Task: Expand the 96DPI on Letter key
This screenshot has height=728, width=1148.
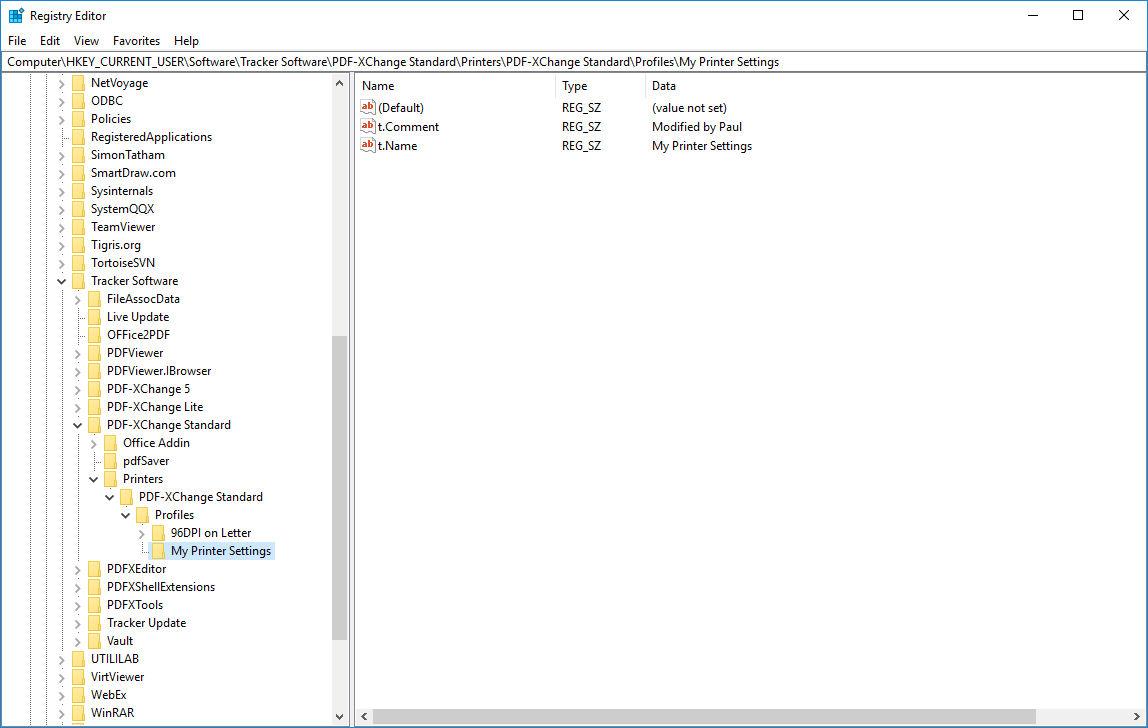Action: tap(142, 533)
